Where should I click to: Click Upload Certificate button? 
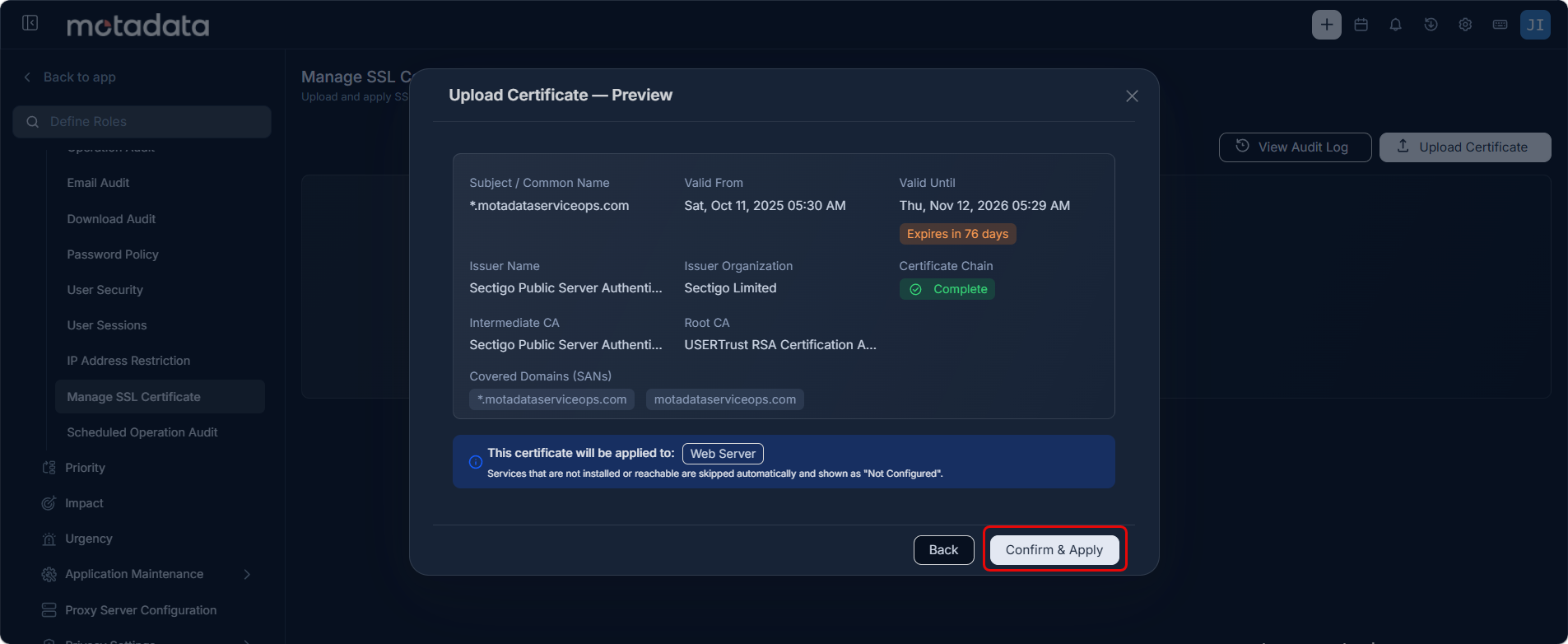point(1465,147)
